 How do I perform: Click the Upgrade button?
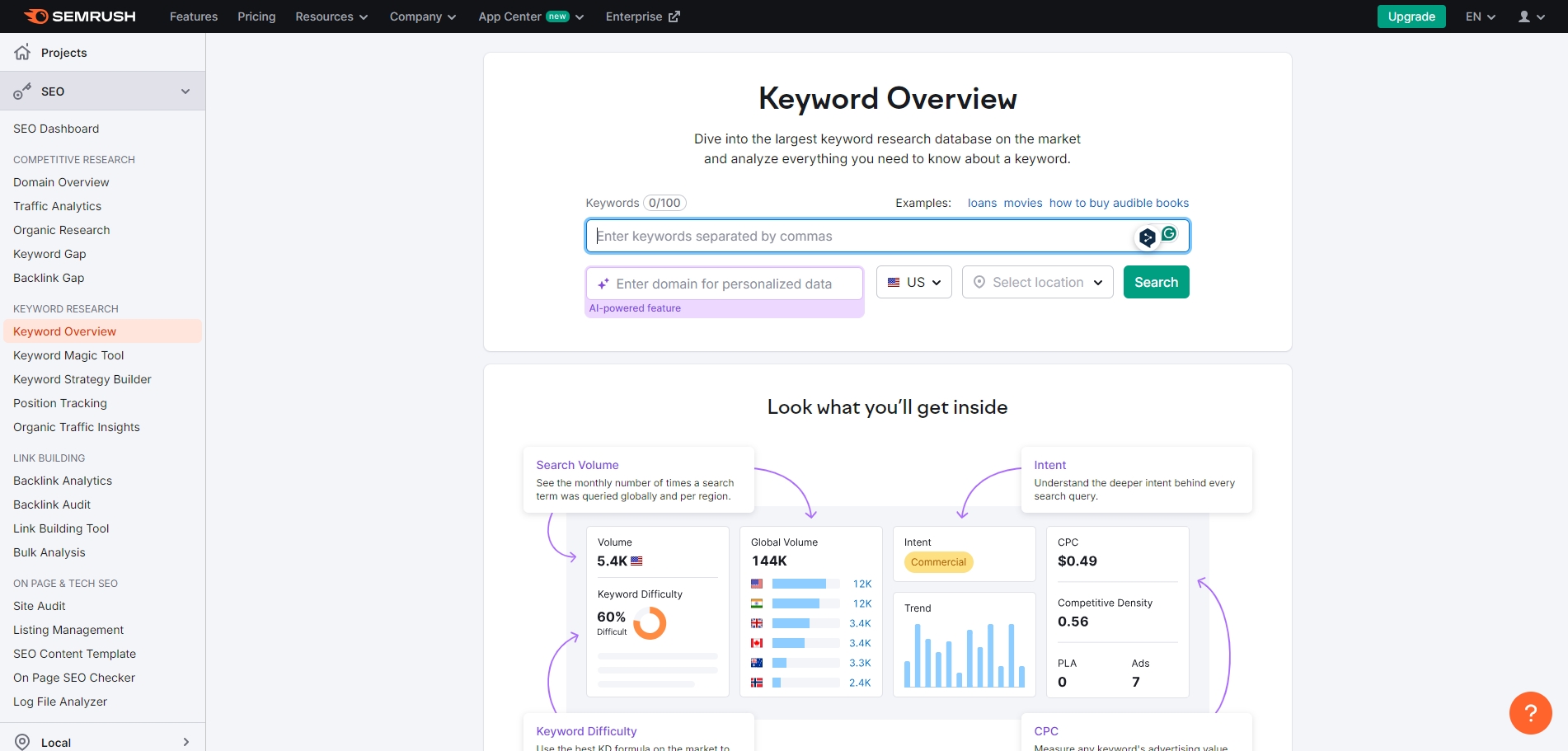(x=1411, y=16)
